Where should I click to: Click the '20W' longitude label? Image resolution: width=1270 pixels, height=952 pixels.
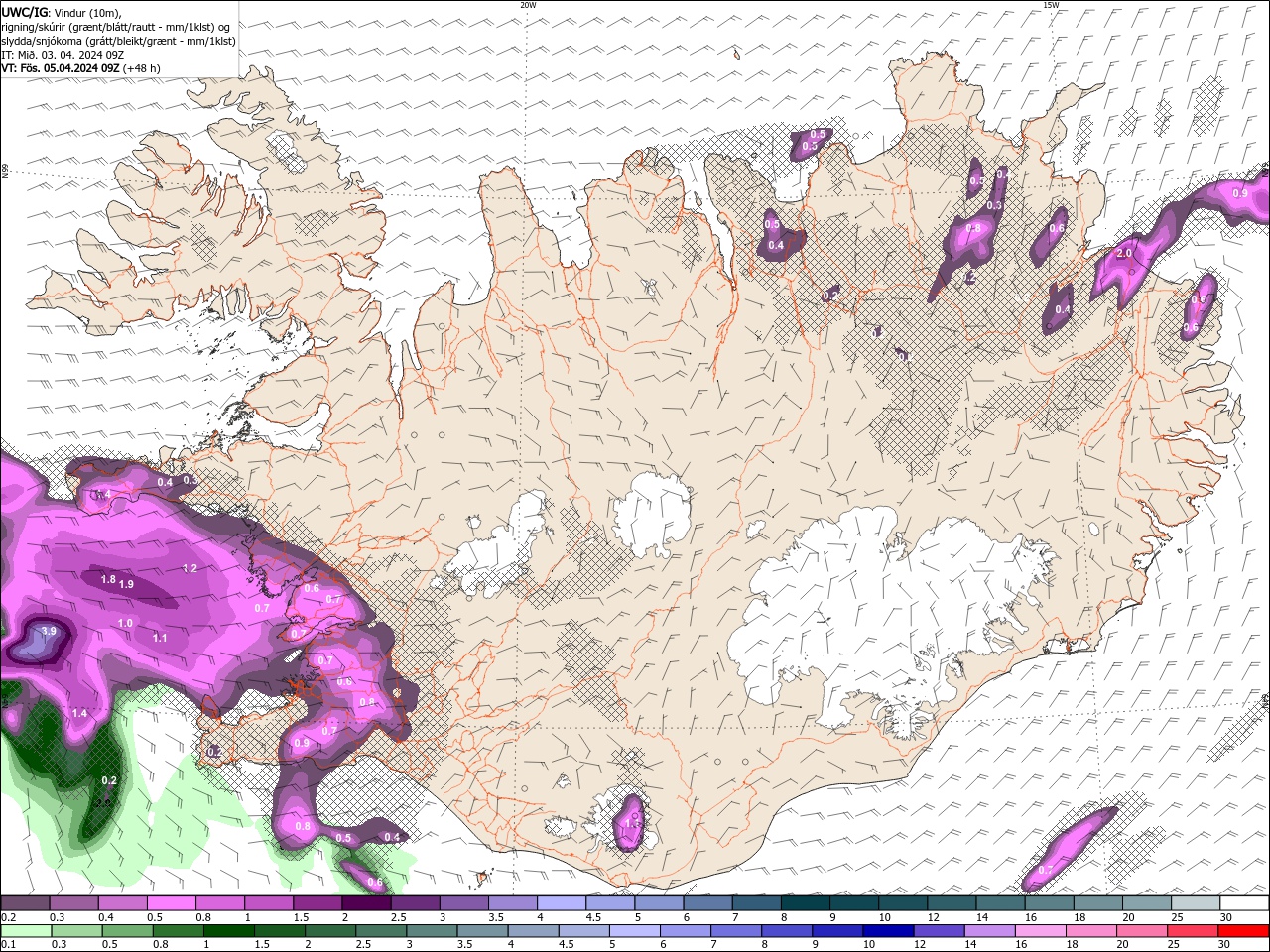528,5
